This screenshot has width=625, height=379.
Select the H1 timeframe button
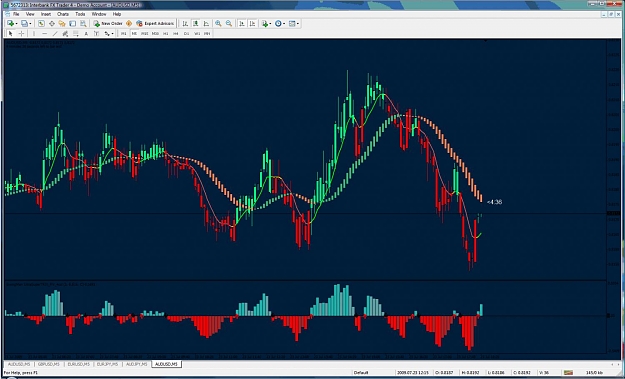point(165,33)
